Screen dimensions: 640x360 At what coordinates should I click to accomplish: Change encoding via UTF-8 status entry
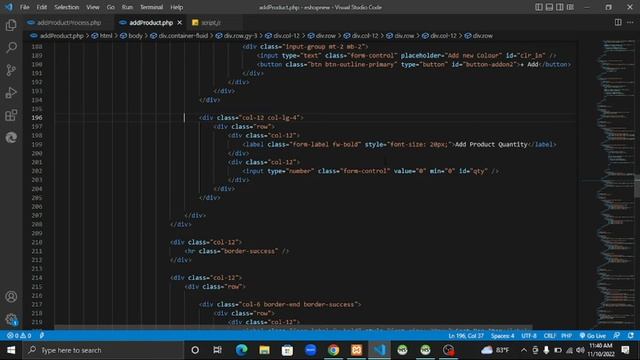(529, 336)
